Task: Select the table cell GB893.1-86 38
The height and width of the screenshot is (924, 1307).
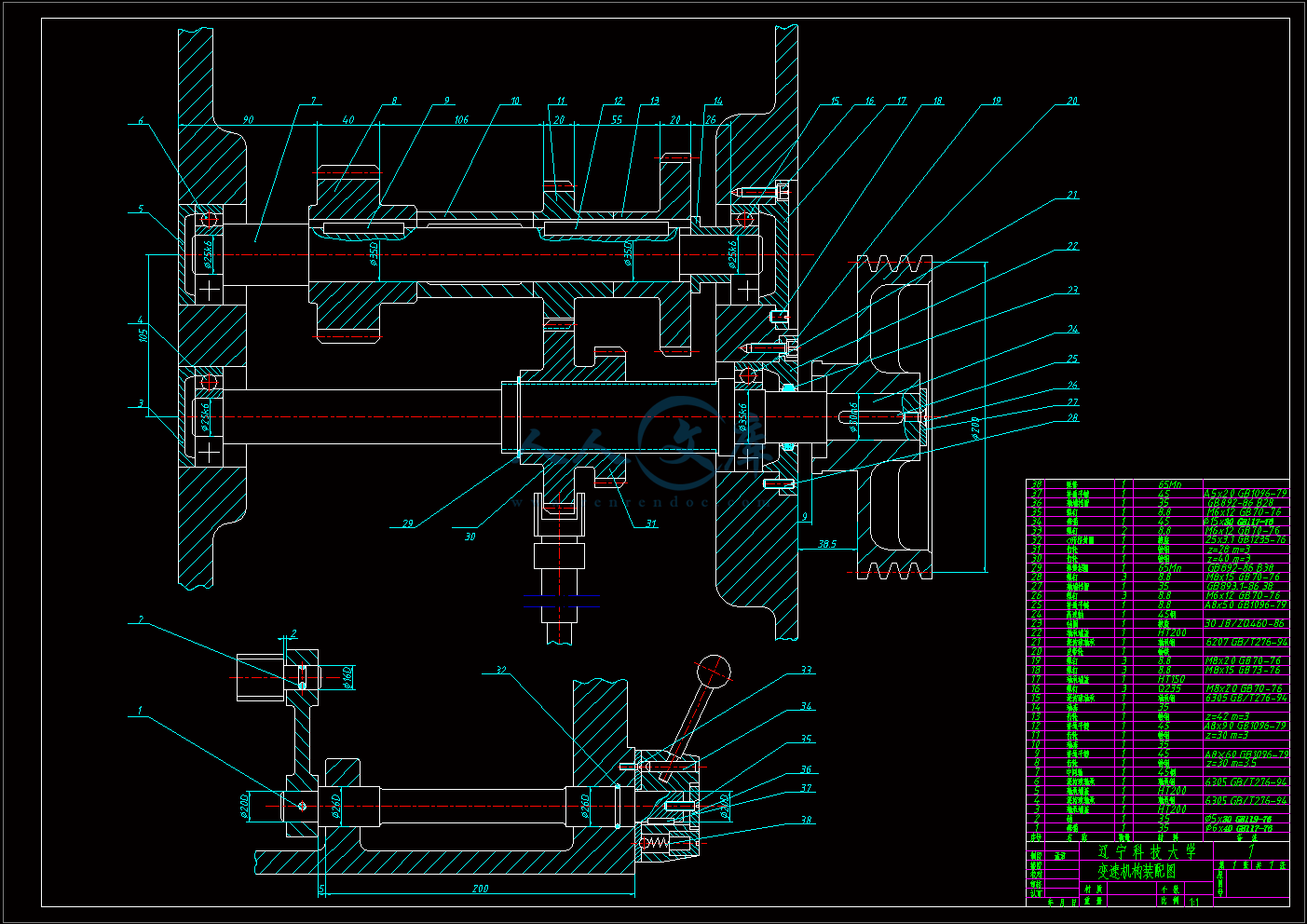Action: click(x=1240, y=586)
